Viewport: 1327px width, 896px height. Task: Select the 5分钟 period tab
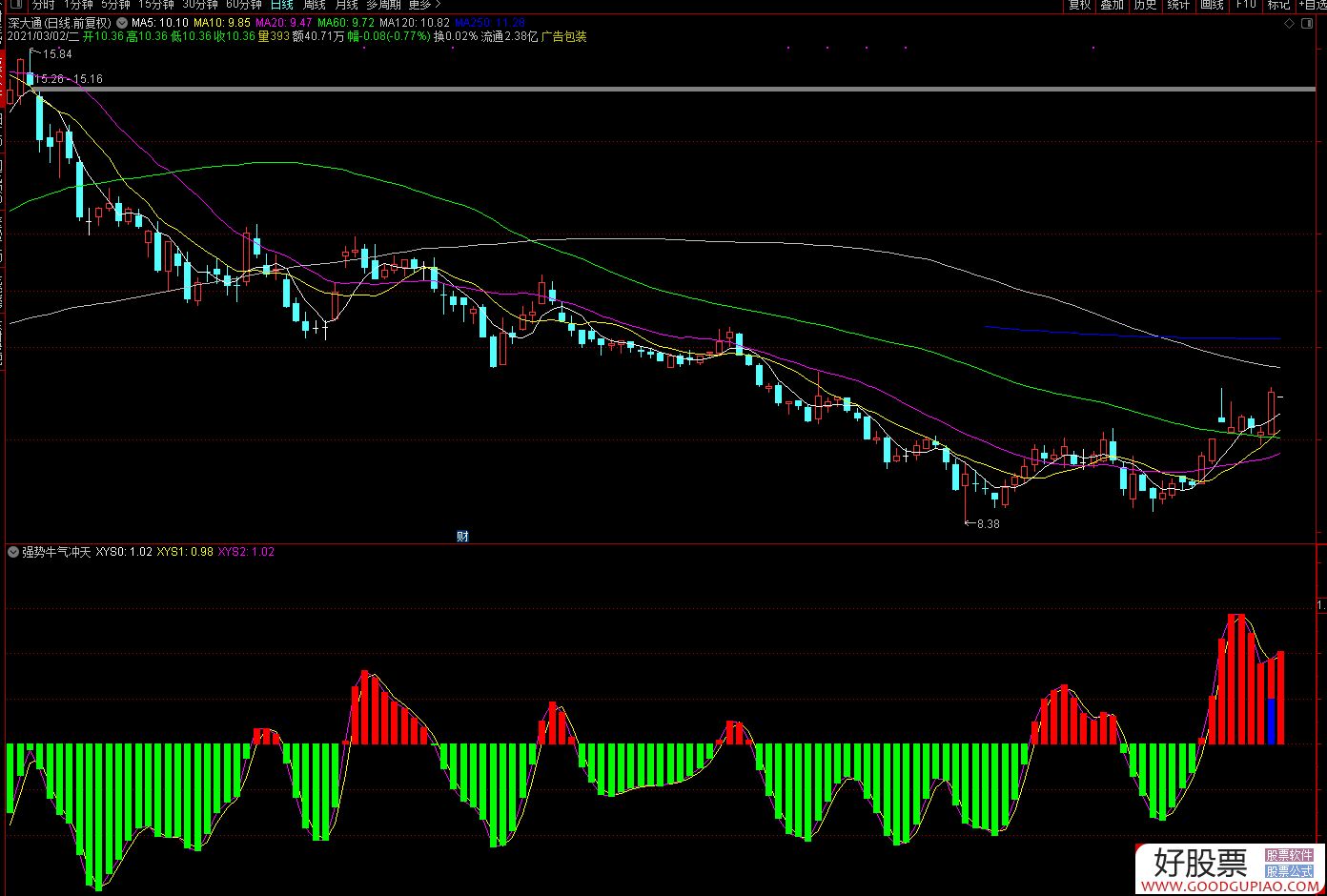point(115,5)
